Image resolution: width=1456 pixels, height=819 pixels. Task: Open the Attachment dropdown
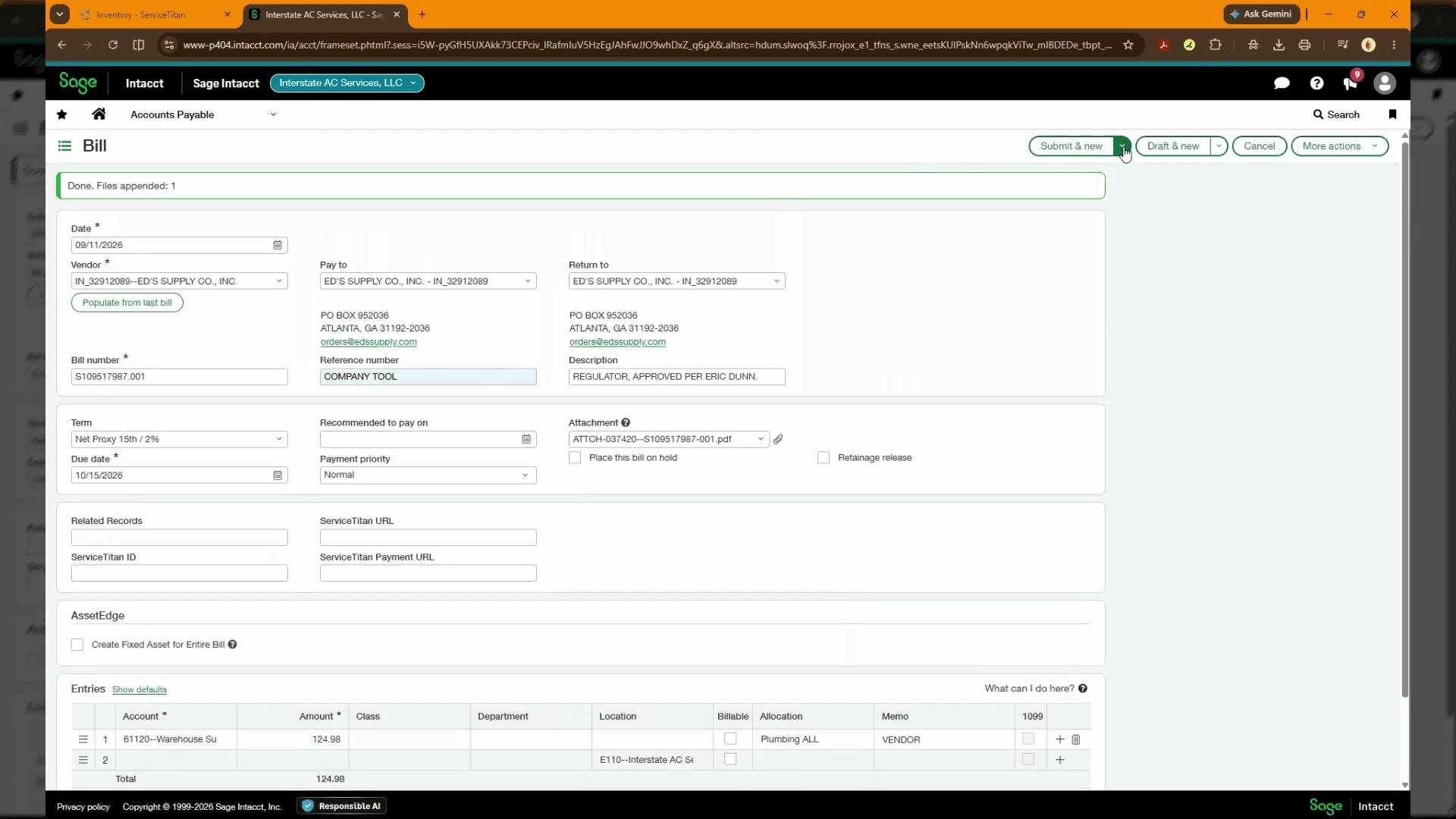(x=760, y=439)
